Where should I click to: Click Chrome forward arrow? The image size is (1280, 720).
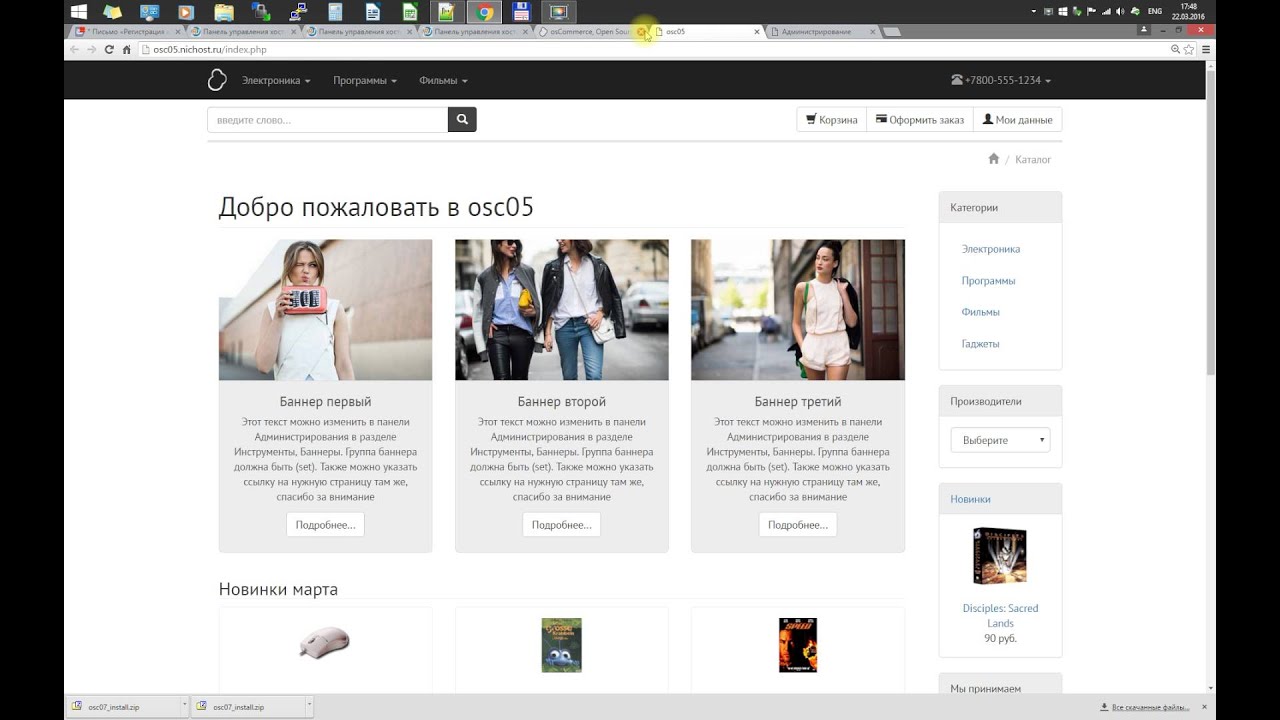pyautogui.click(x=92, y=49)
